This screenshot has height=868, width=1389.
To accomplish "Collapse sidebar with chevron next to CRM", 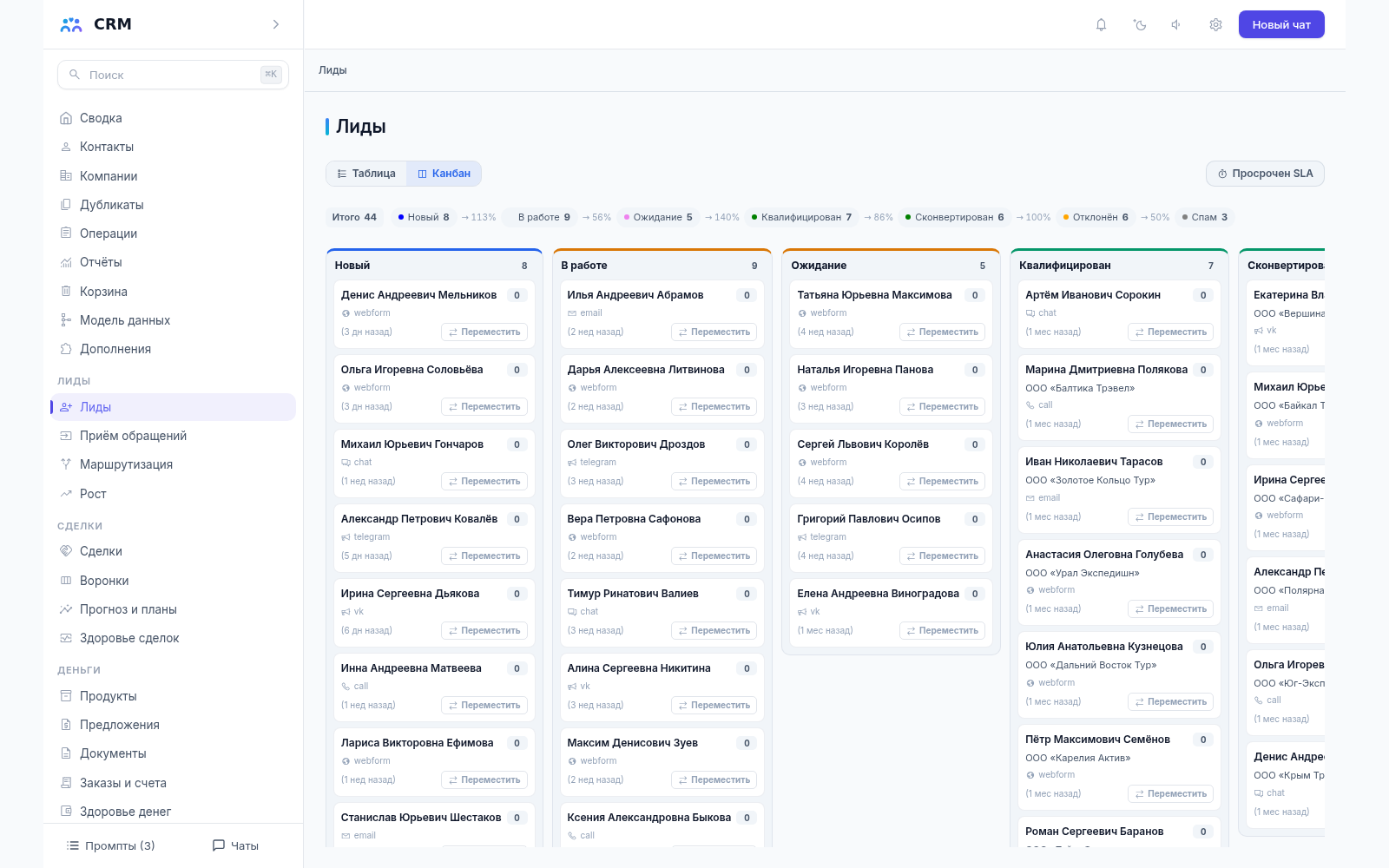I will click(x=276, y=24).
